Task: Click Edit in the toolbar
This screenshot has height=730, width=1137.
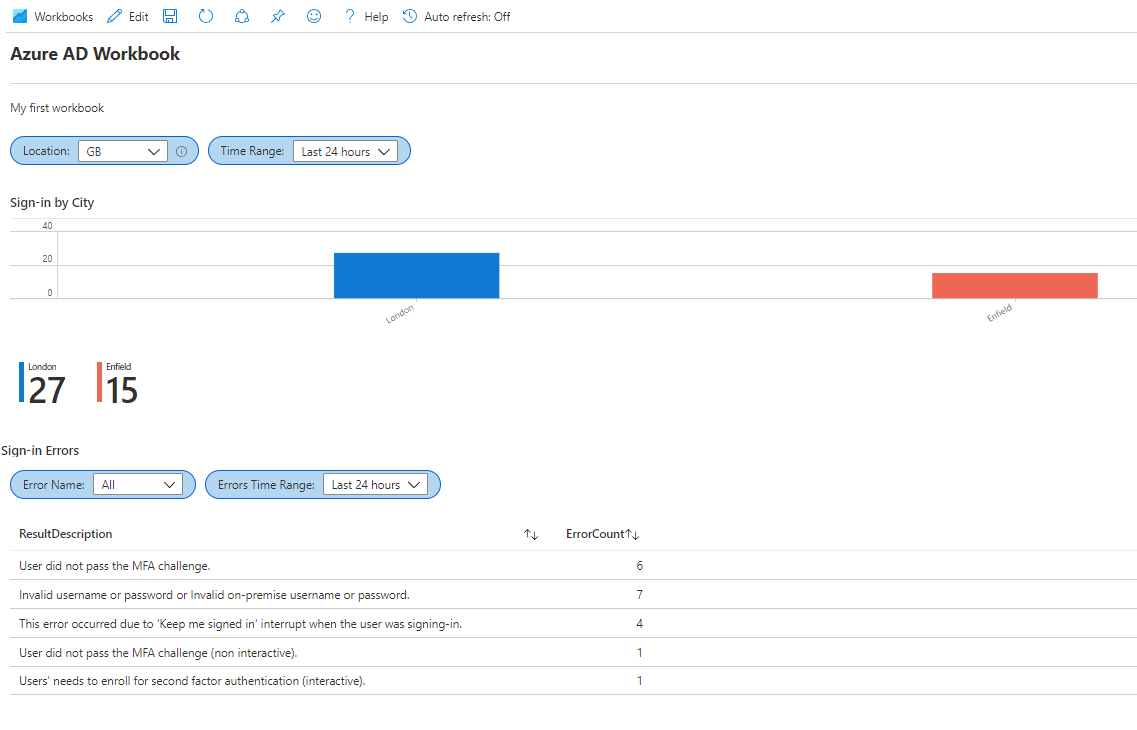Action: pyautogui.click(x=128, y=16)
